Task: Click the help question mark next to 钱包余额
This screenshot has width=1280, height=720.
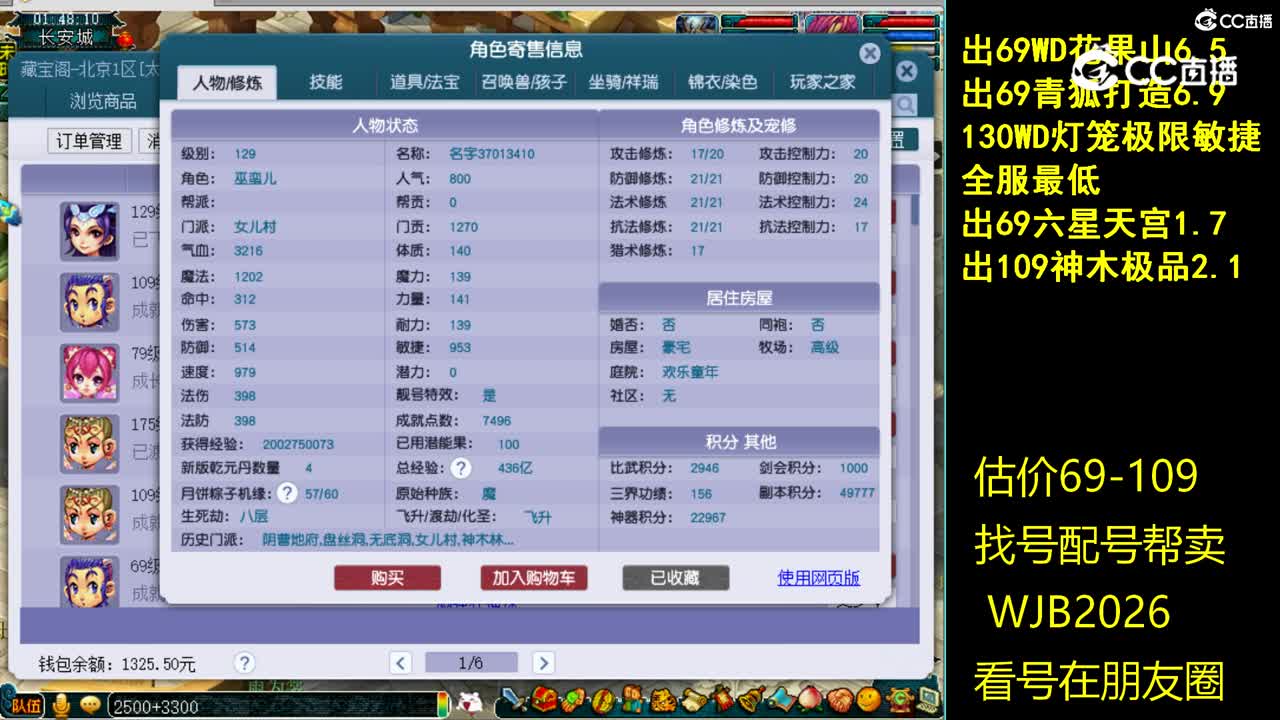Action: (242, 660)
